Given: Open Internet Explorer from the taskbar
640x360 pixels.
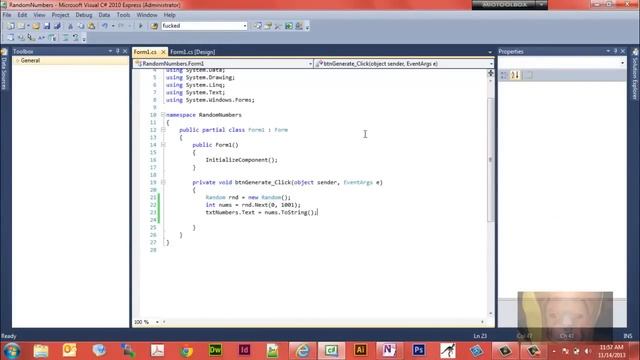Looking at the screenshot, I should click(x=302, y=350).
